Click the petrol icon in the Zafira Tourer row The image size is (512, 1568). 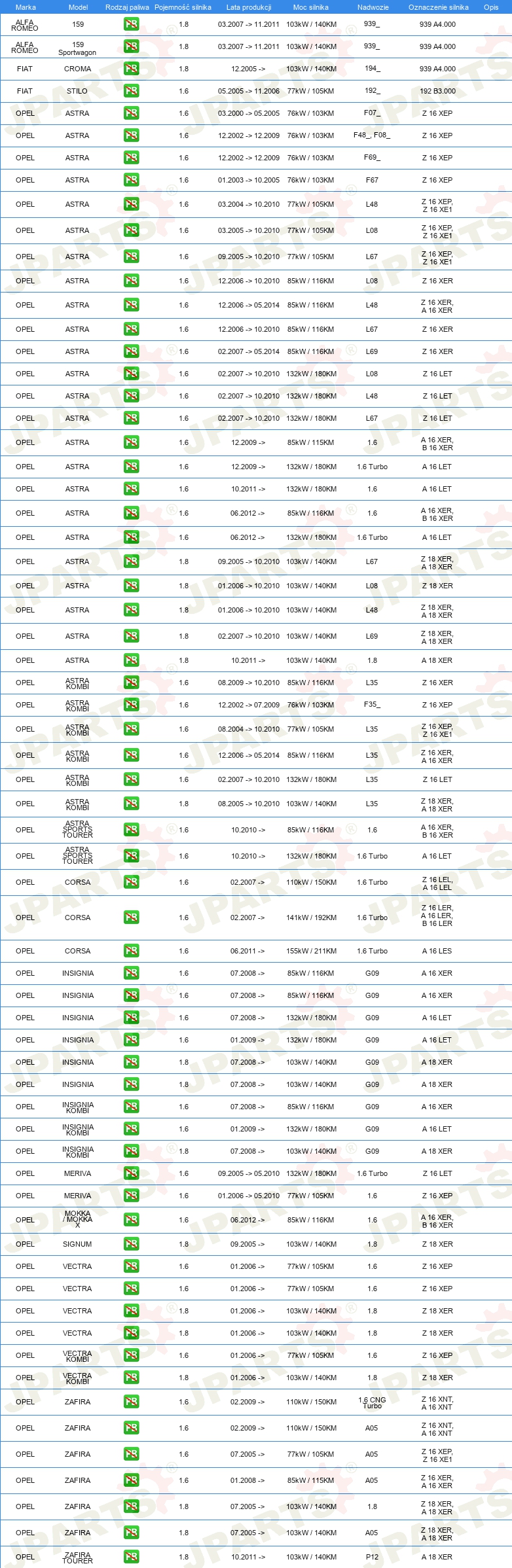click(x=131, y=1557)
